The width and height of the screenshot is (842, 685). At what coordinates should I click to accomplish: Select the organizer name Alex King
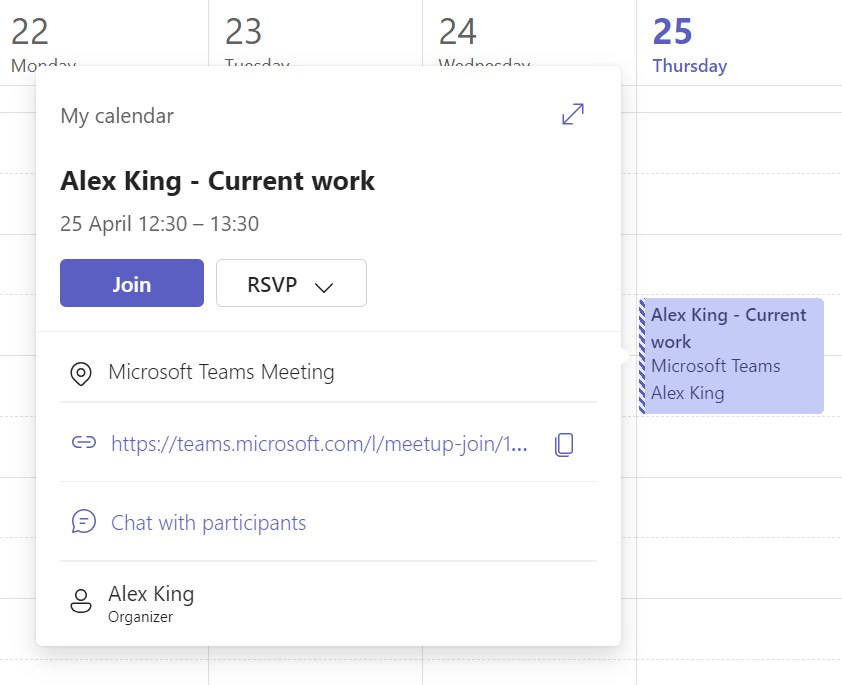click(x=151, y=594)
